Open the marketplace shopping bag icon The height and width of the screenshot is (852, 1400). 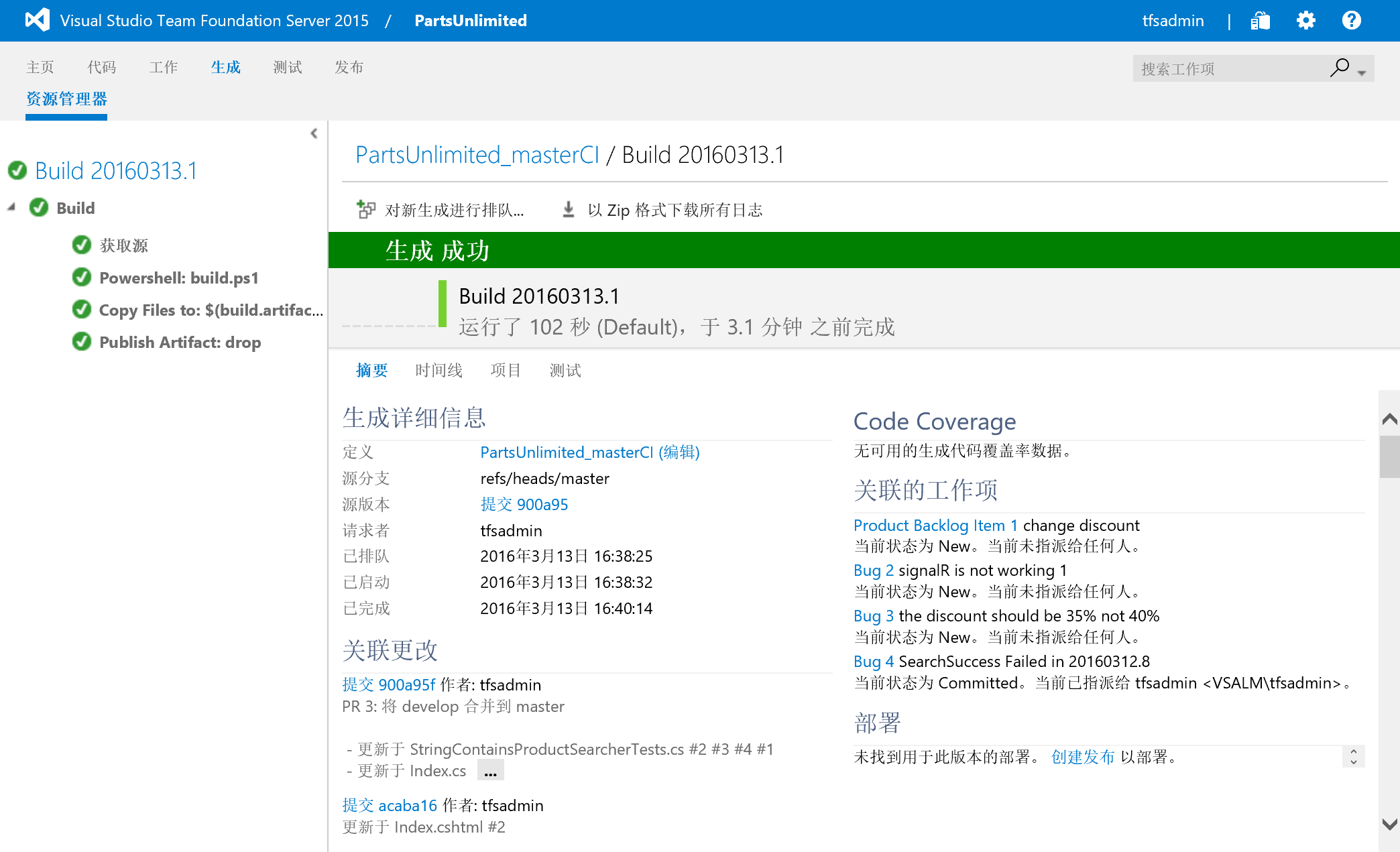1260,21
